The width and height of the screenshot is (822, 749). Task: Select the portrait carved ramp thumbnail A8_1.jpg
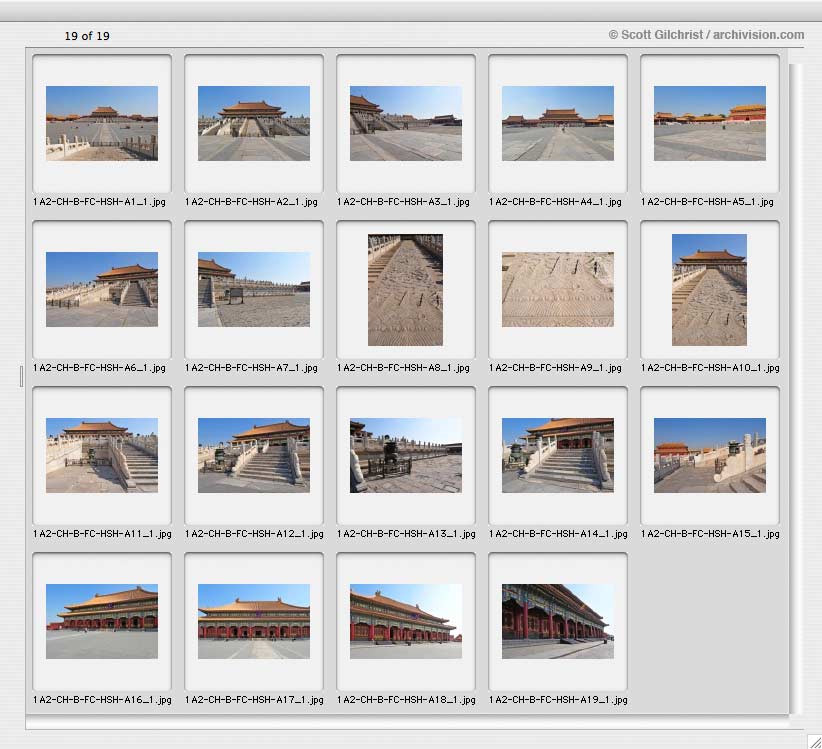point(405,290)
